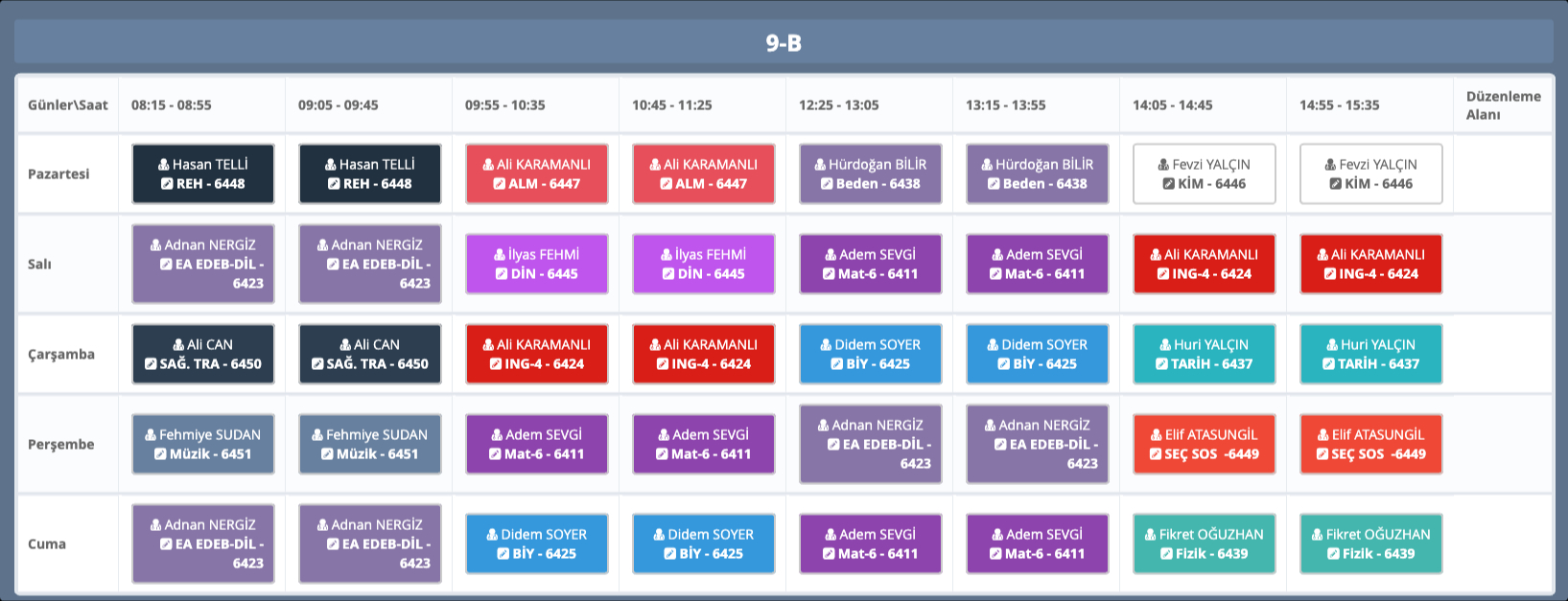Screen dimensions: 1568x601
Task: Click the person icon beside Elif ATASUNGİL at 14:55
Action: pos(1323,435)
